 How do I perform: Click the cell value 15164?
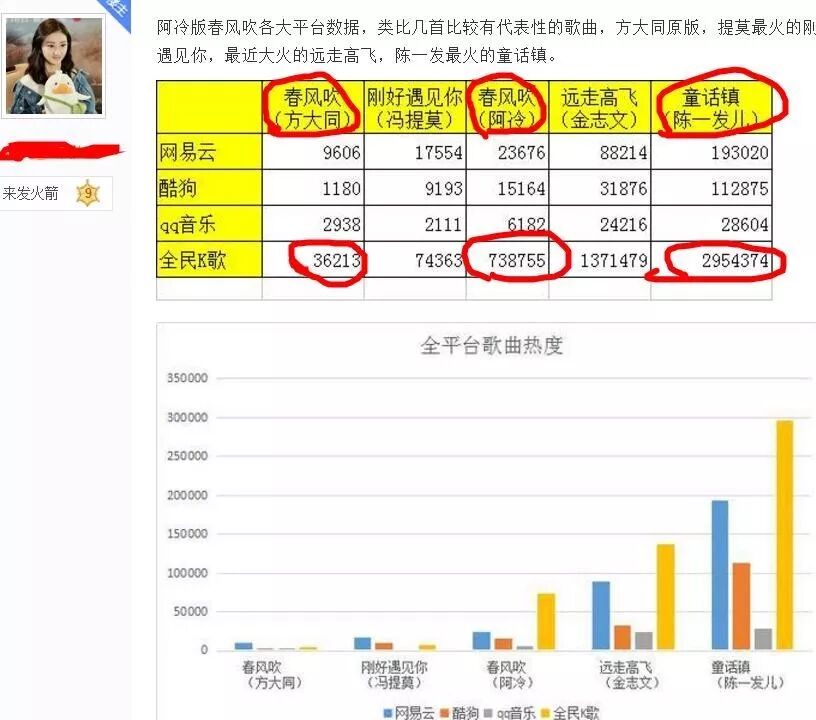521,188
